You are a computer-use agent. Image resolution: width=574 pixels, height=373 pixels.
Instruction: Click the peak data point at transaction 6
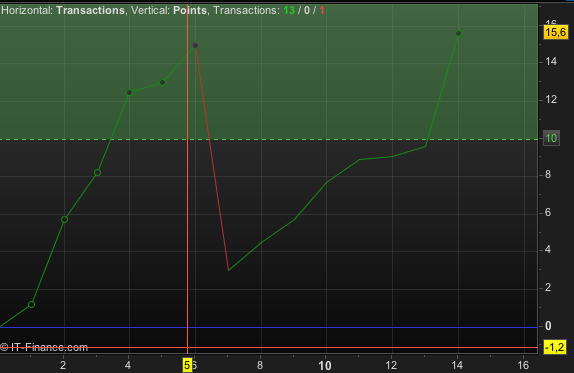click(195, 45)
